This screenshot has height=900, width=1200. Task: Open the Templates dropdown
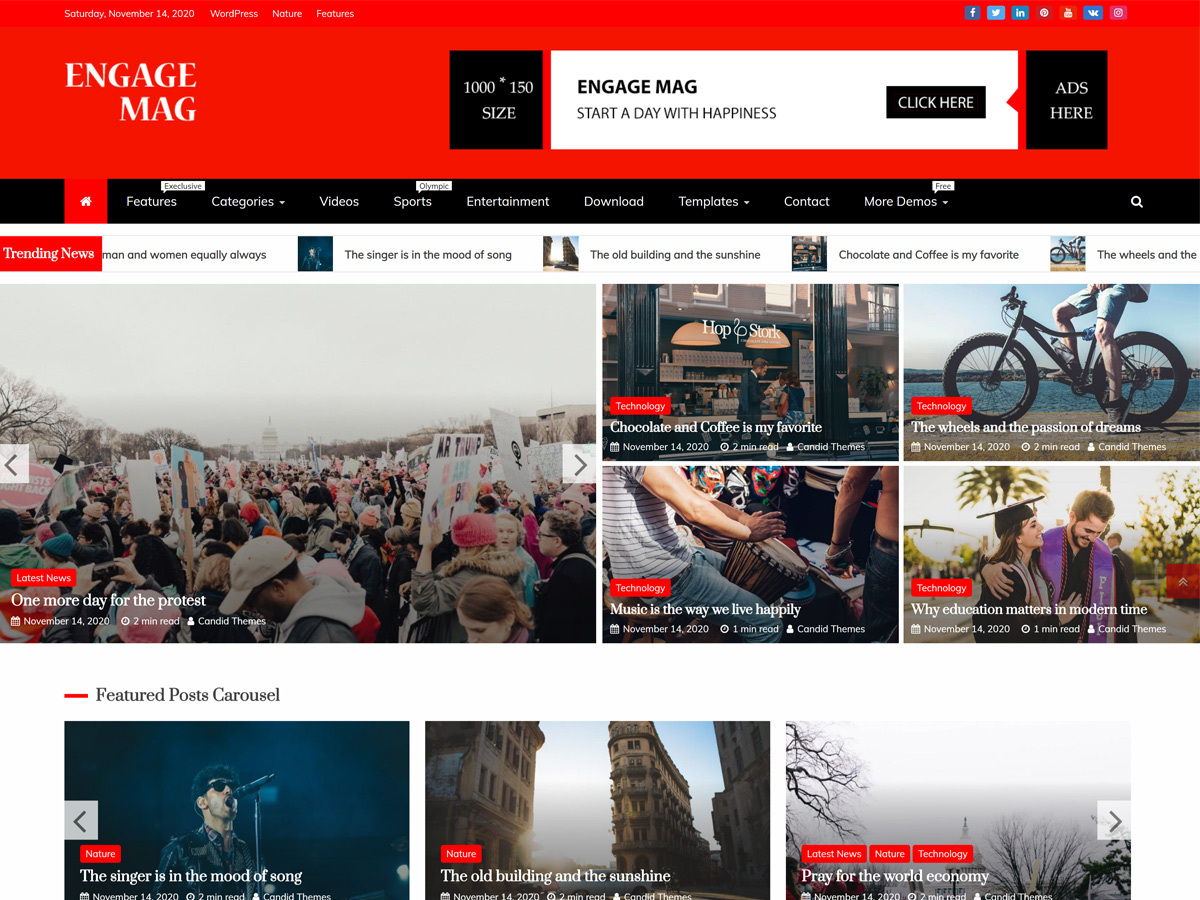pos(713,201)
